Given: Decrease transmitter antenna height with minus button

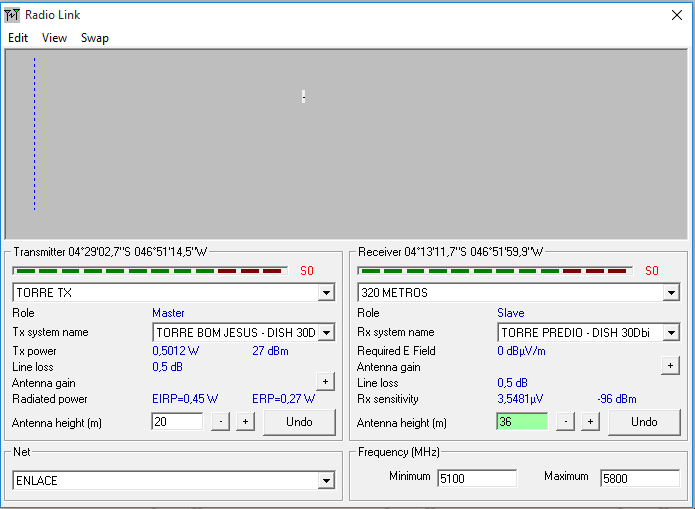Looking at the screenshot, I should point(220,422).
